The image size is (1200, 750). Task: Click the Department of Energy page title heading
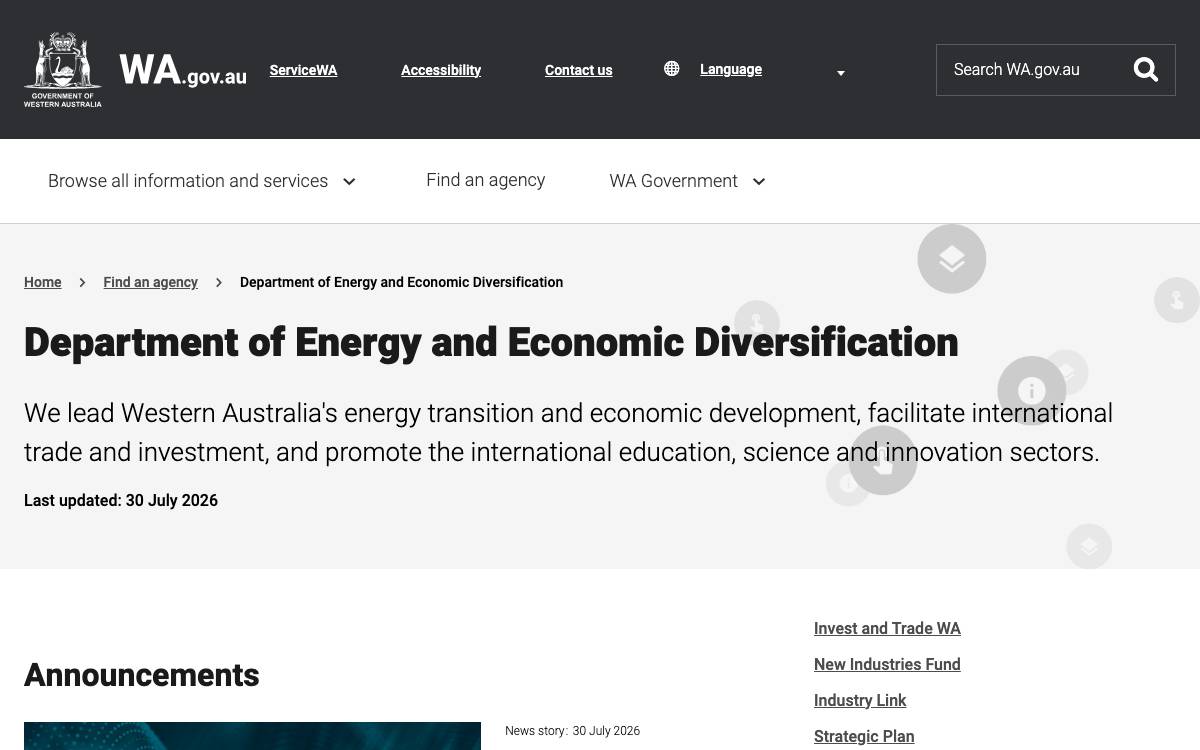click(491, 342)
